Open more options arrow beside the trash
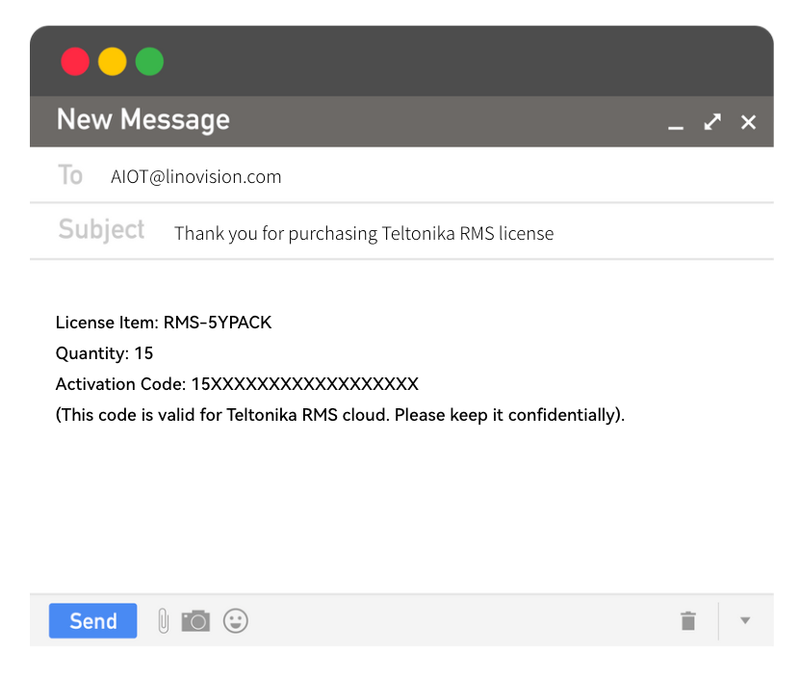Screen dimensions: 800x674 [745, 621]
